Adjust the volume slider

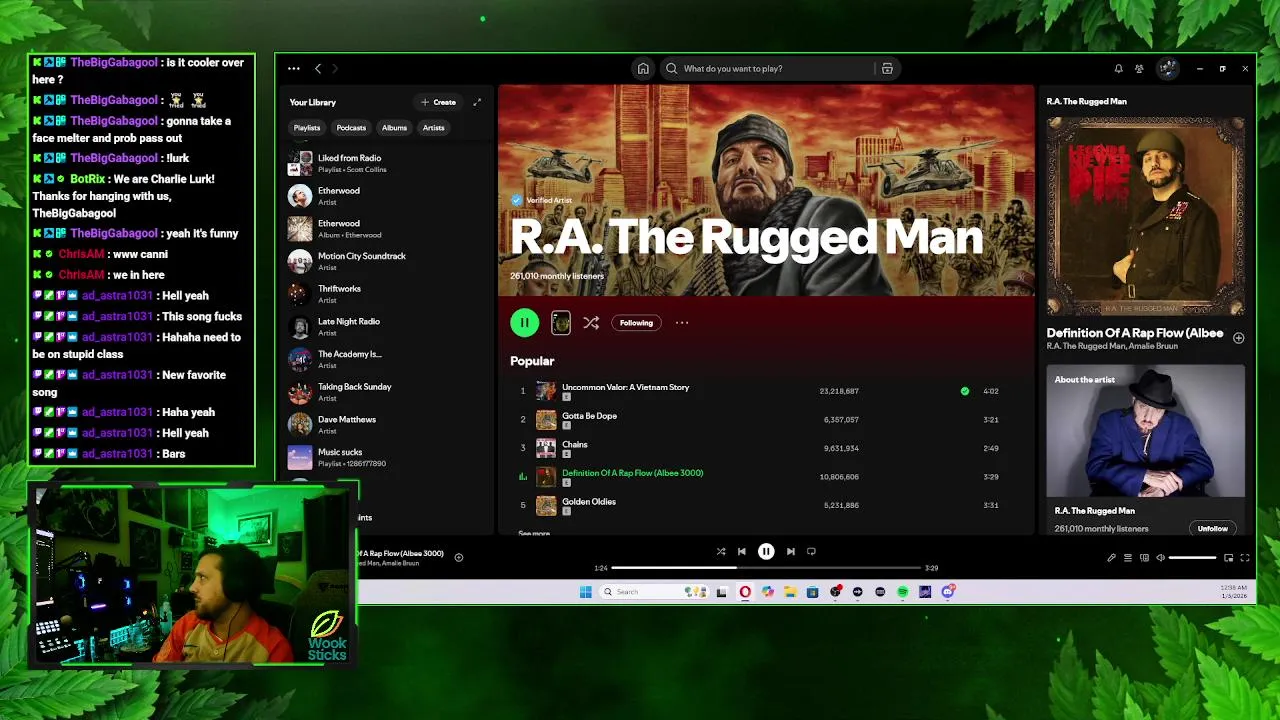[1192, 558]
